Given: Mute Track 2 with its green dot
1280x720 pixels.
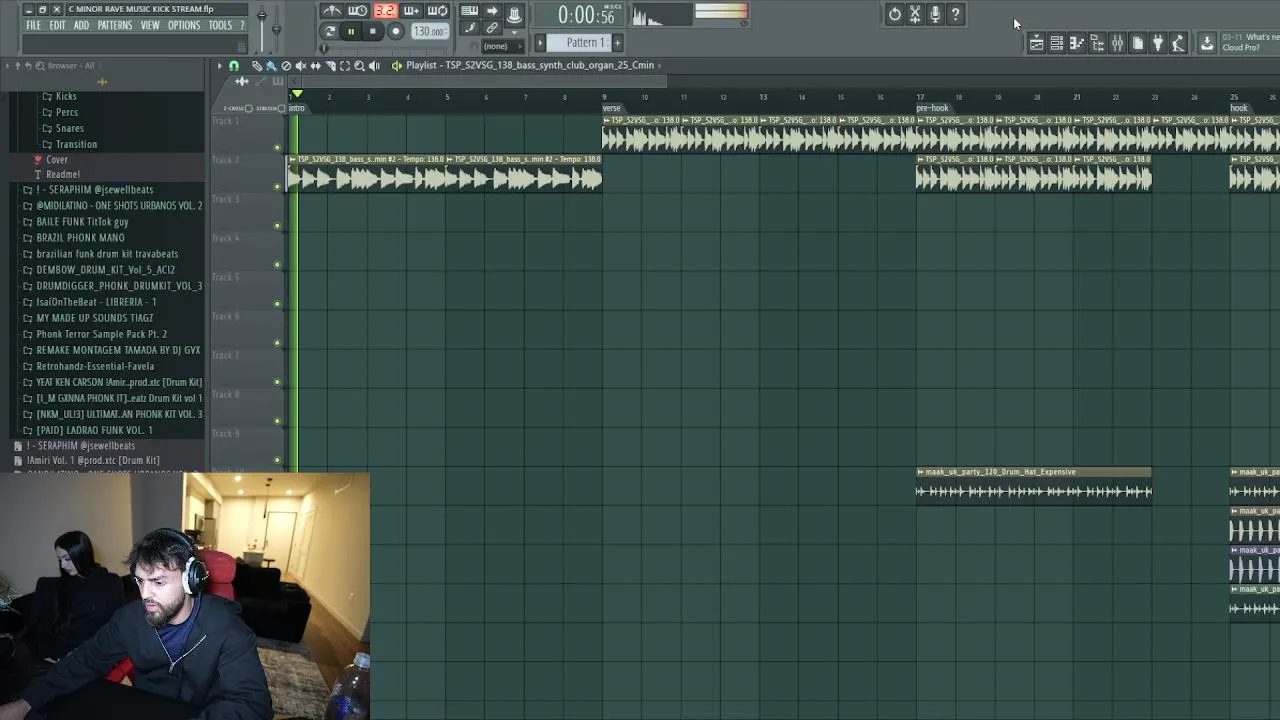Looking at the screenshot, I should [x=277, y=187].
